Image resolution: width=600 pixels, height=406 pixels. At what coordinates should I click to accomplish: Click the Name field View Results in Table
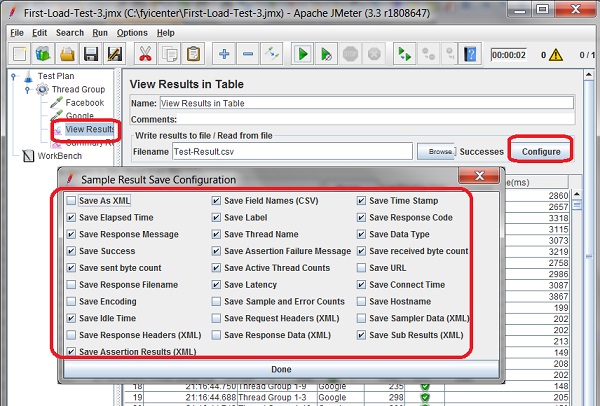[367, 103]
